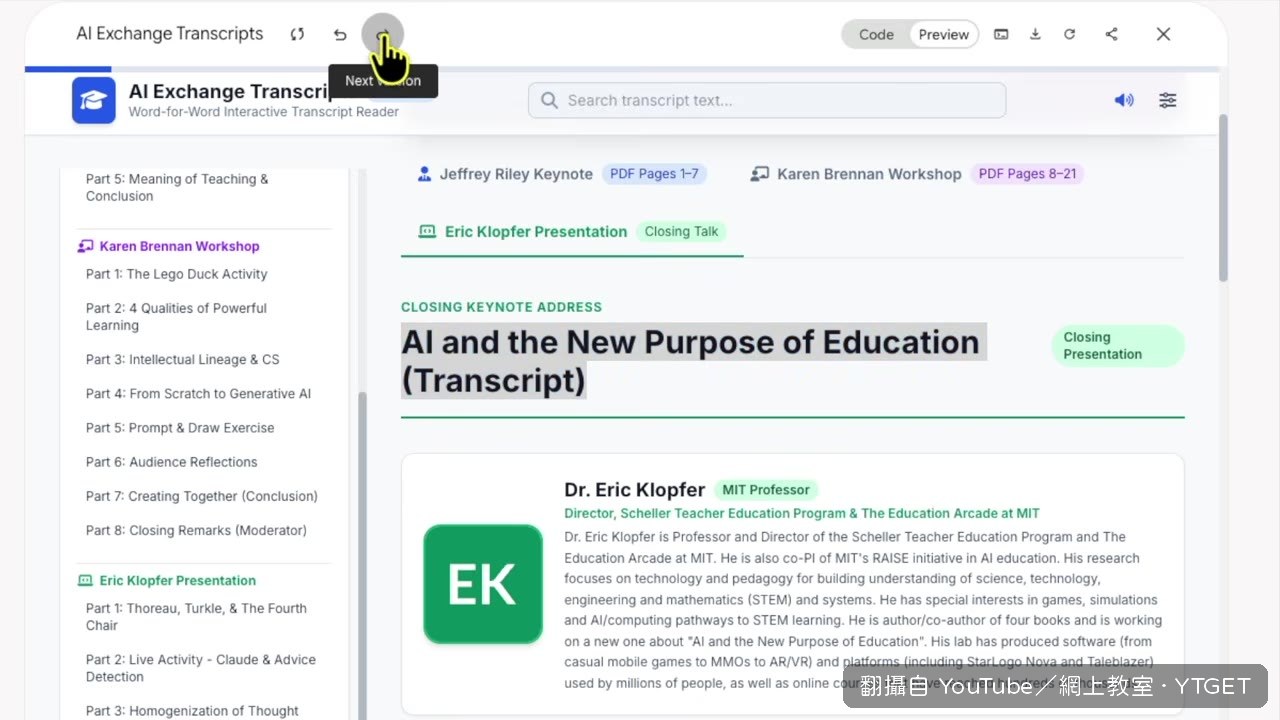
Task: Open the console icon right of Preview
Action: coord(1001,34)
